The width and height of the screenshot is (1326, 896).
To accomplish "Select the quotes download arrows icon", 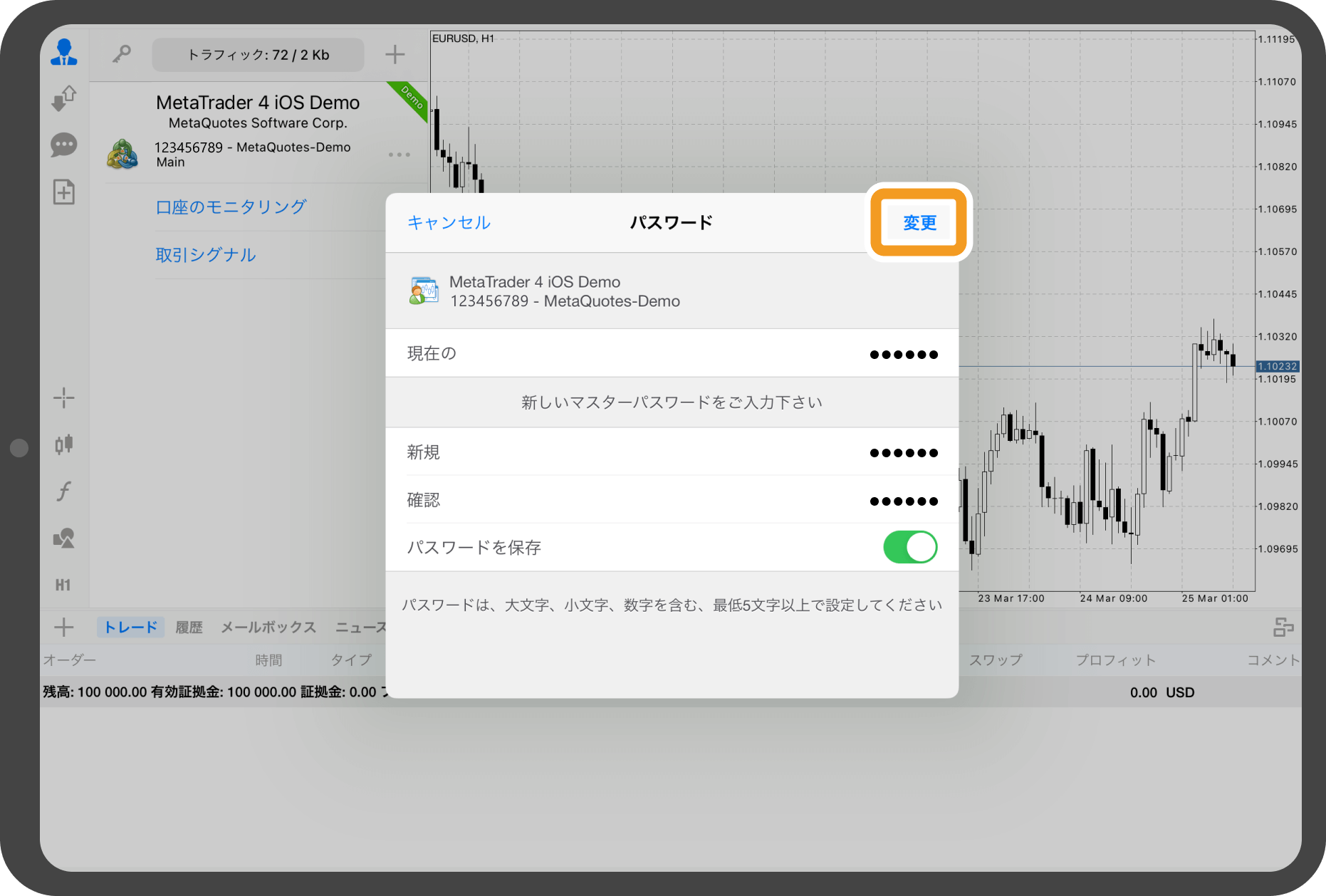I will [x=64, y=98].
